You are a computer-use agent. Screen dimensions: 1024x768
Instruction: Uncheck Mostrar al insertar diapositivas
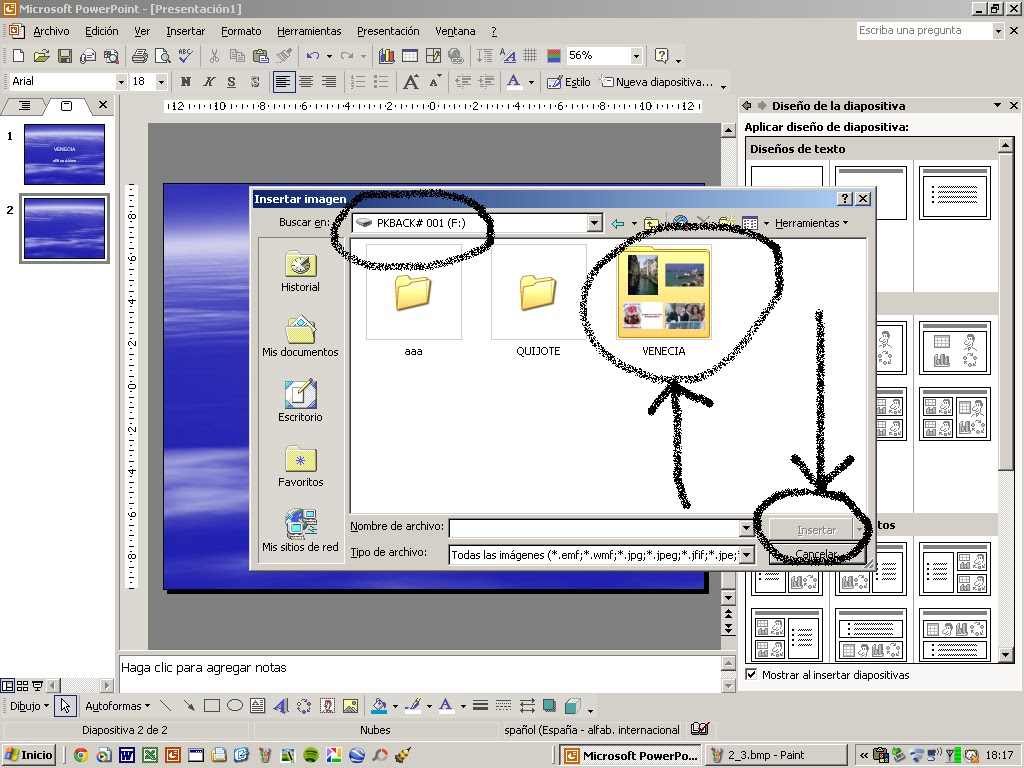click(x=751, y=675)
